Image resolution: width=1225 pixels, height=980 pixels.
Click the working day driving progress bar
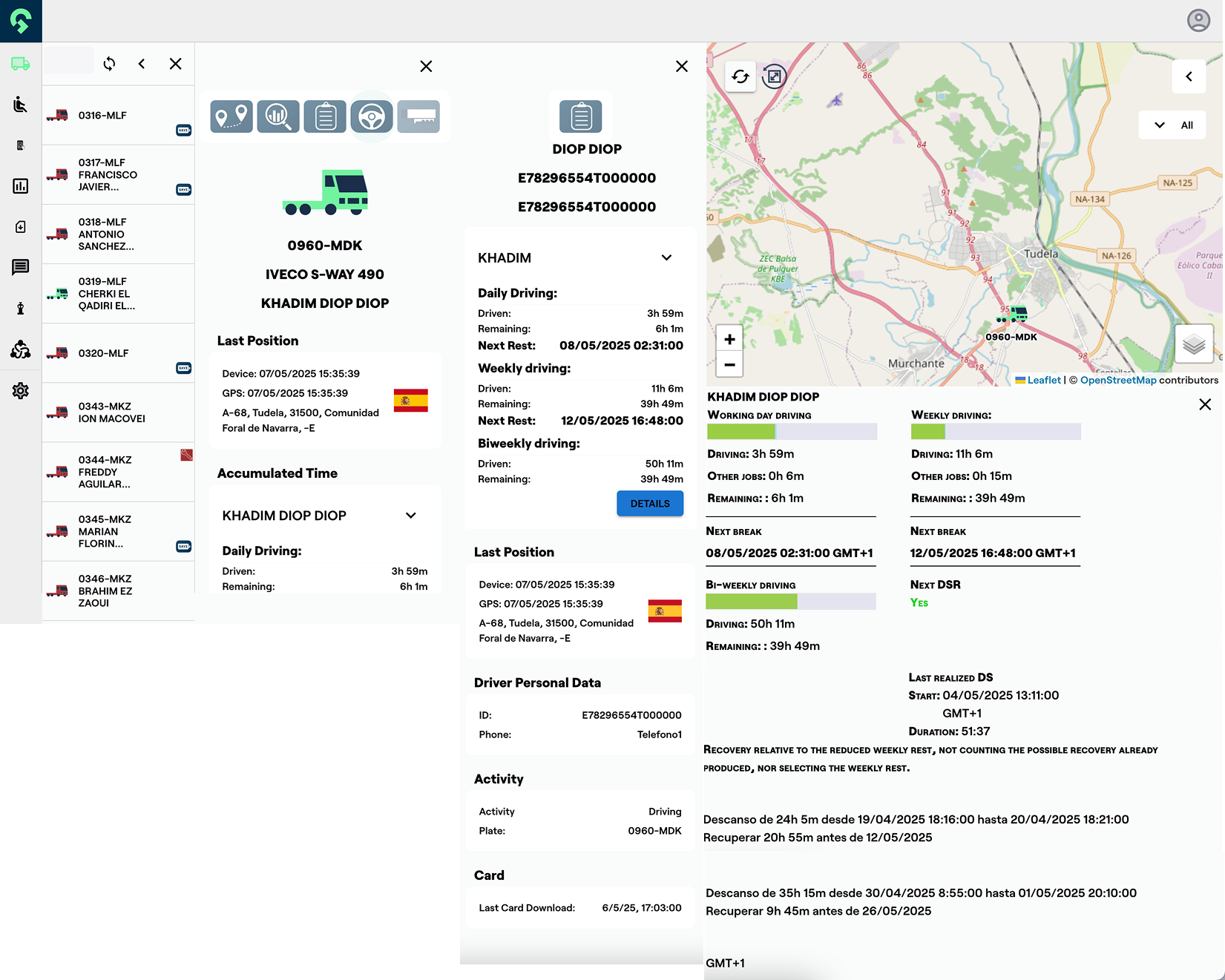pos(792,432)
